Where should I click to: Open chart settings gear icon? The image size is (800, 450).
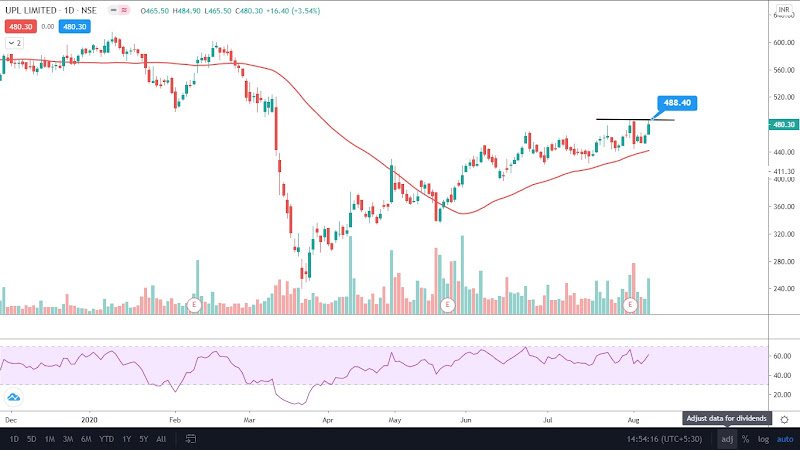(784, 420)
